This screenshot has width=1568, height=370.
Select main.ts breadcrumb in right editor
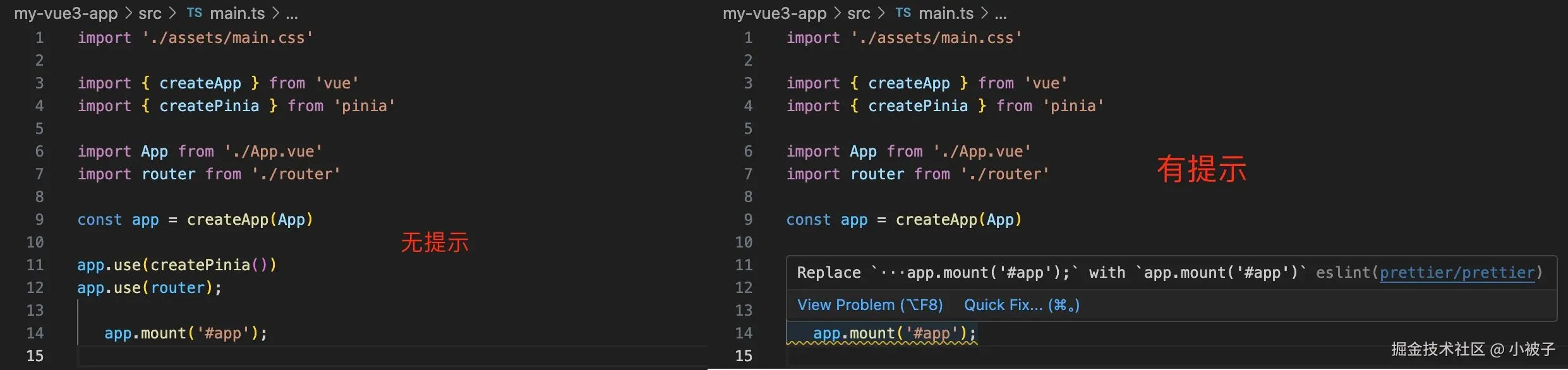coord(946,13)
